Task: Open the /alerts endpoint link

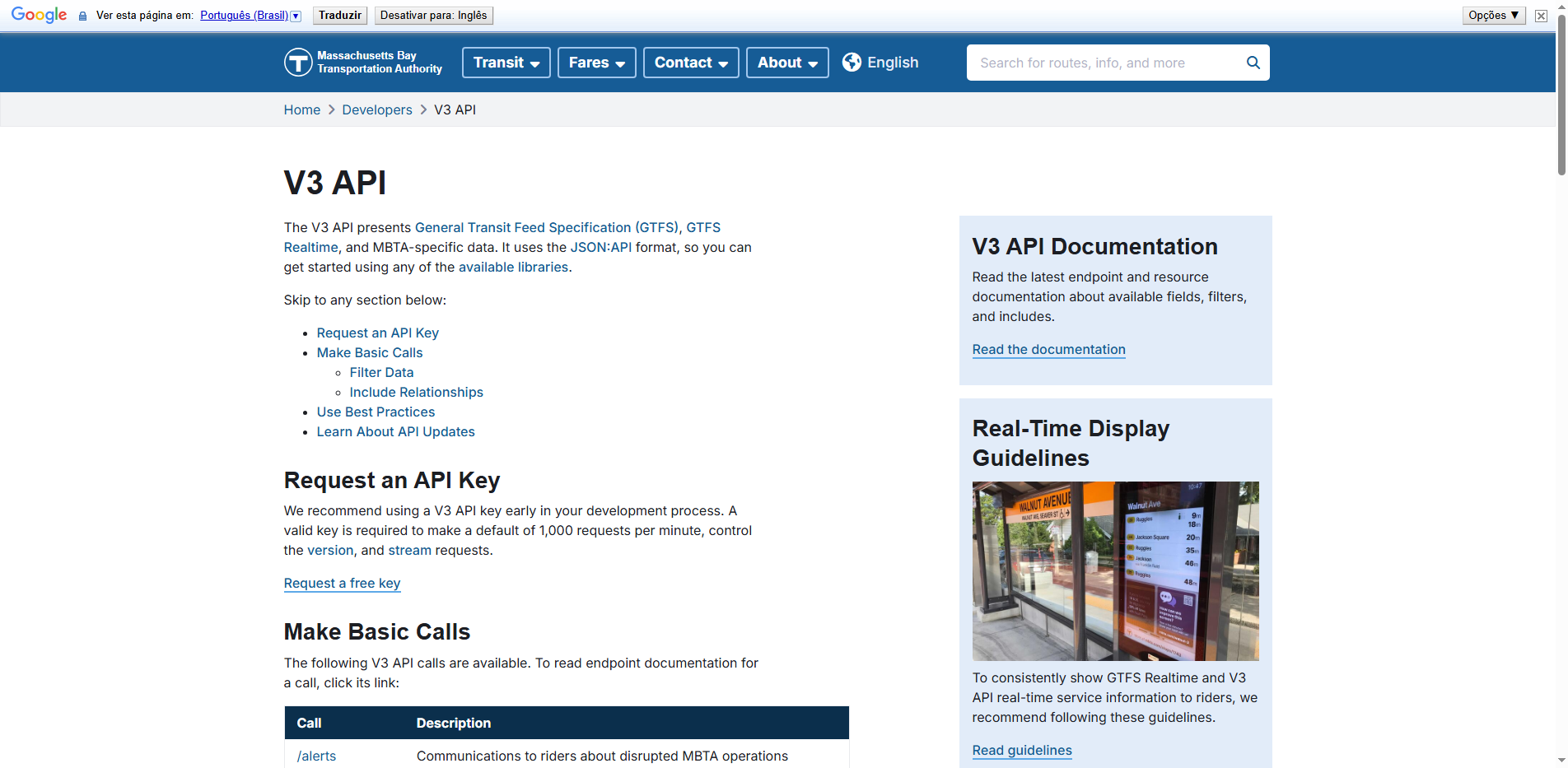Action: (317, 756)
